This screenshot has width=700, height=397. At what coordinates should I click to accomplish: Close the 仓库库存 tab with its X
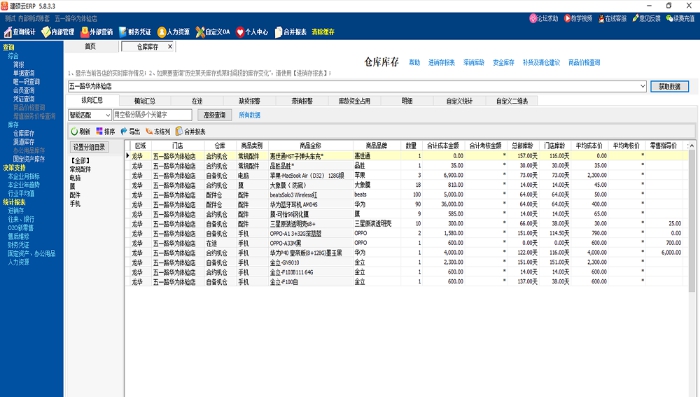(x=170, y=46)
